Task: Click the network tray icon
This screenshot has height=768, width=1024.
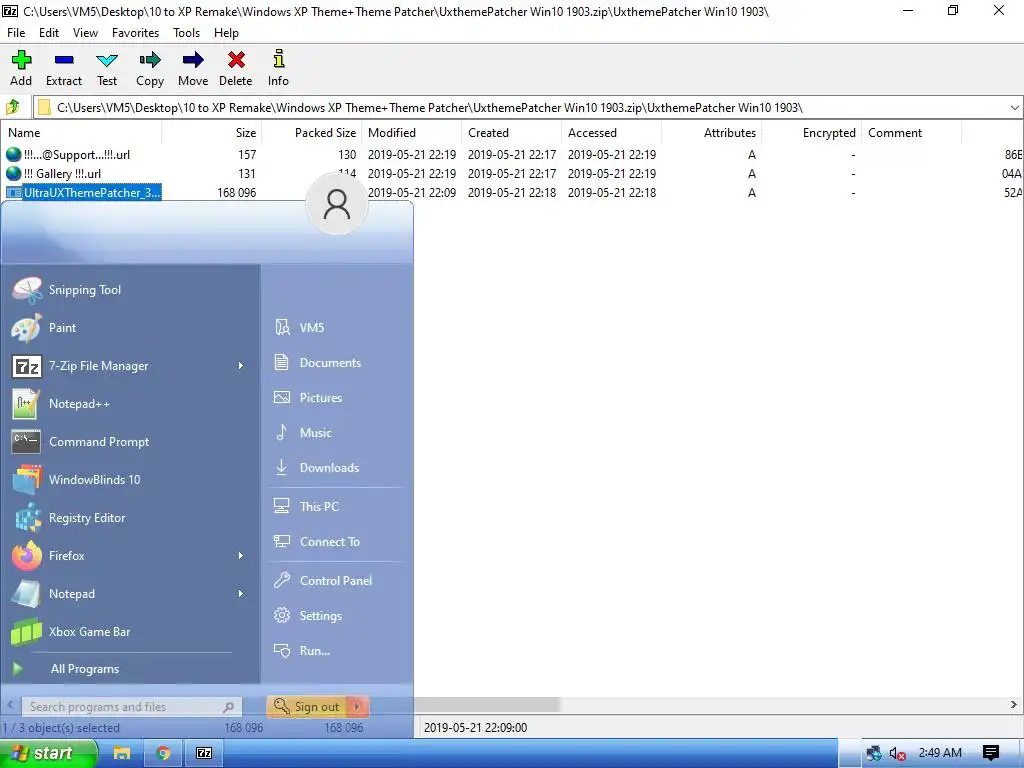Action: tap(874, 753)
